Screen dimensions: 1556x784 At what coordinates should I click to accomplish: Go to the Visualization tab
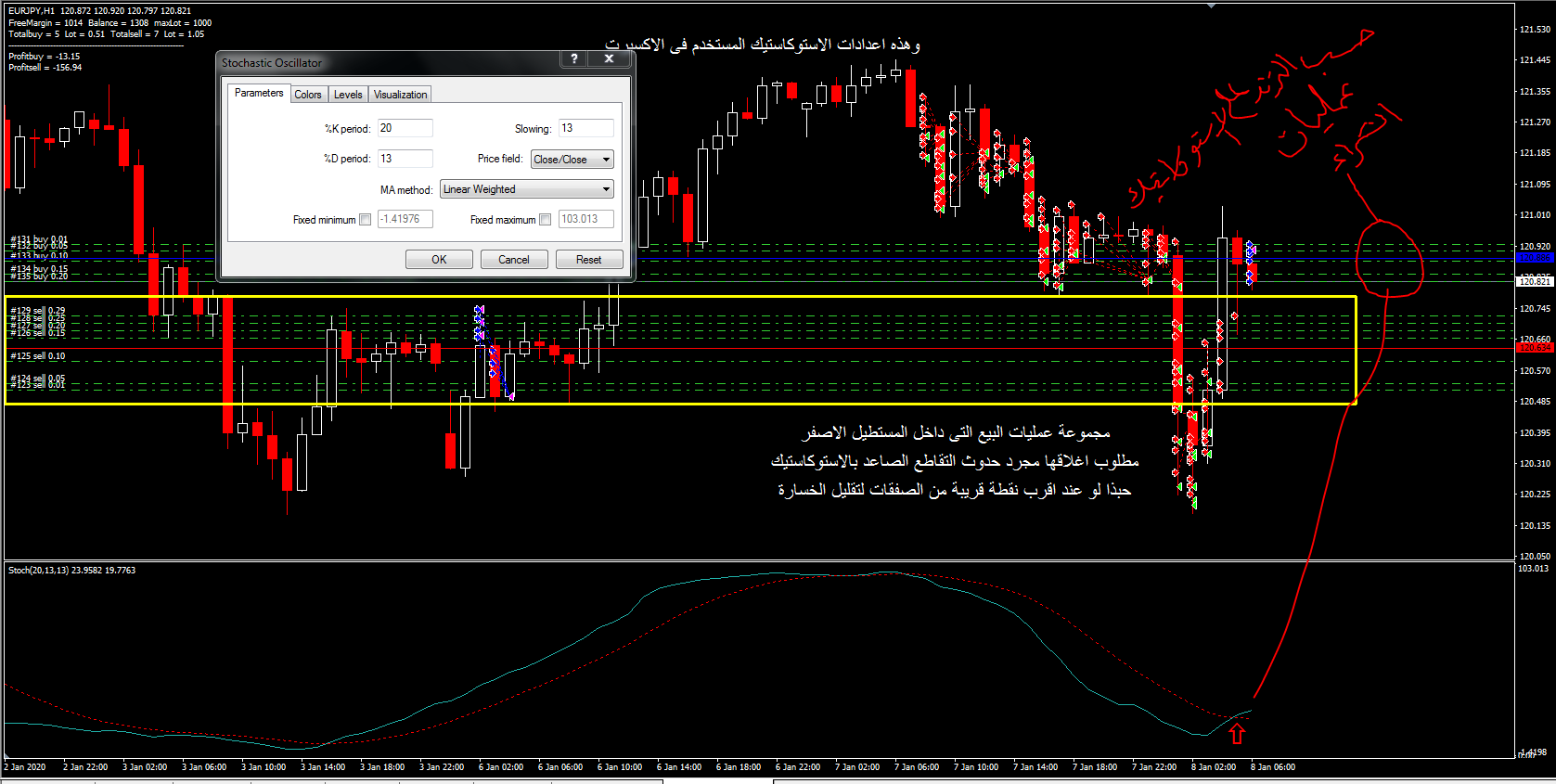coord(400,95)
